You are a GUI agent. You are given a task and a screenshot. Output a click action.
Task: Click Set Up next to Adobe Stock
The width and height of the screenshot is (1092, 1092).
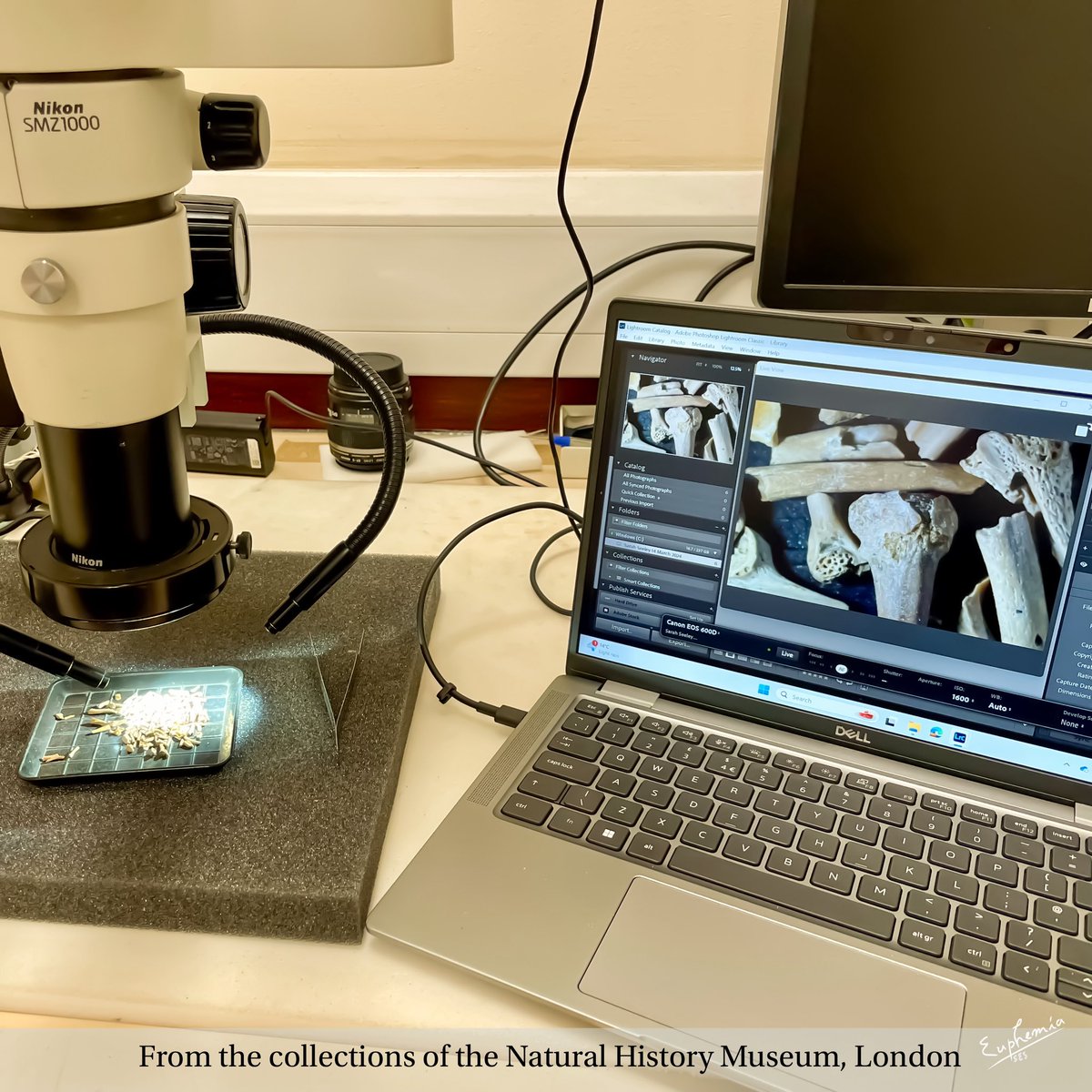tap(696, 619)
